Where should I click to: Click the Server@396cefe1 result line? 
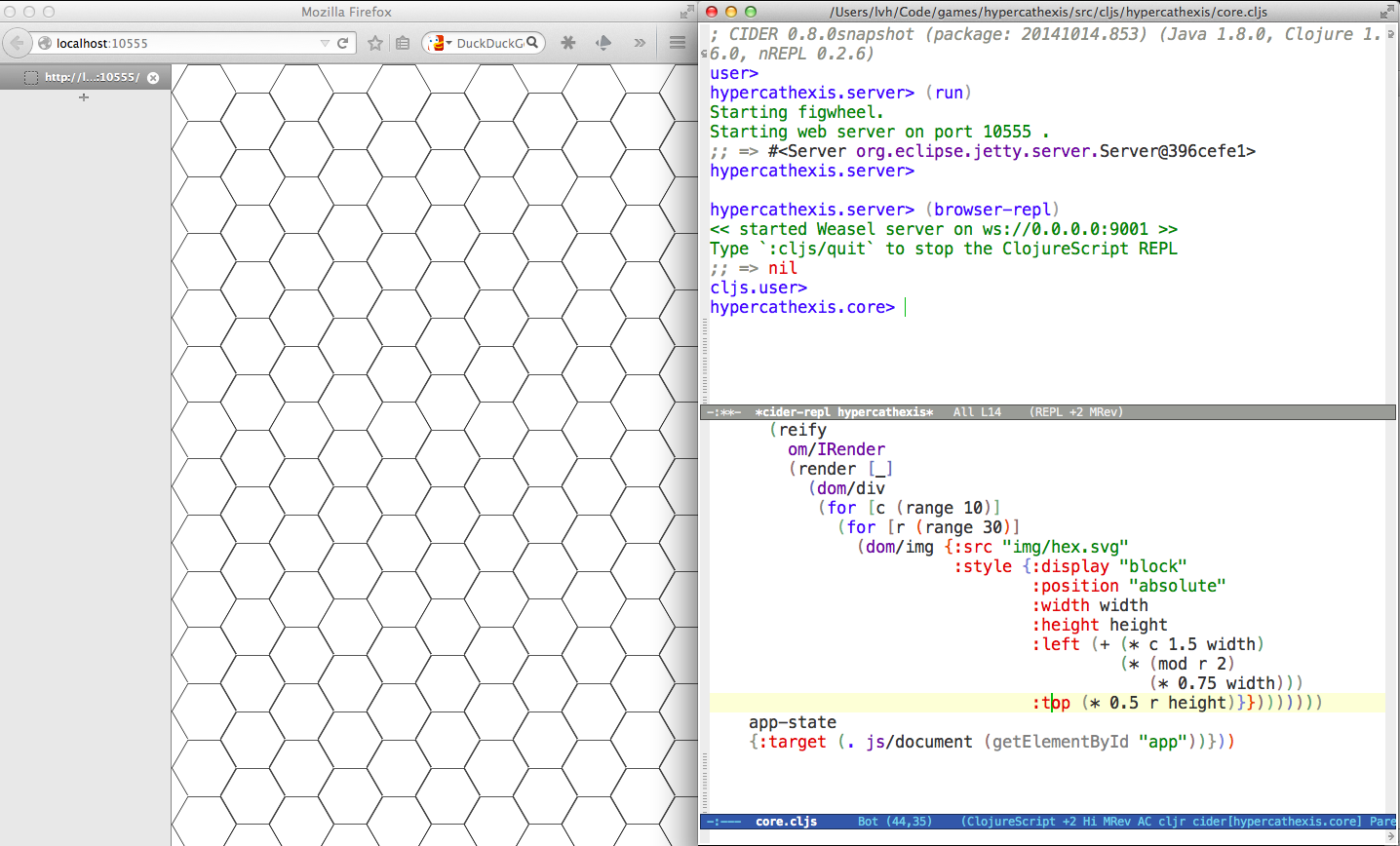coord(983,151)
